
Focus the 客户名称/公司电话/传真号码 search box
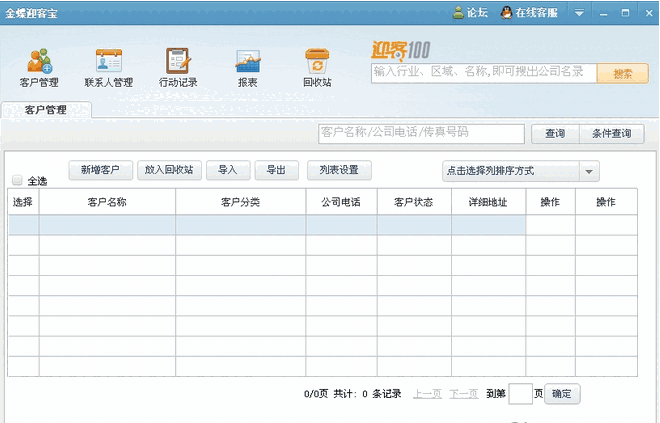tap(421, 133)
